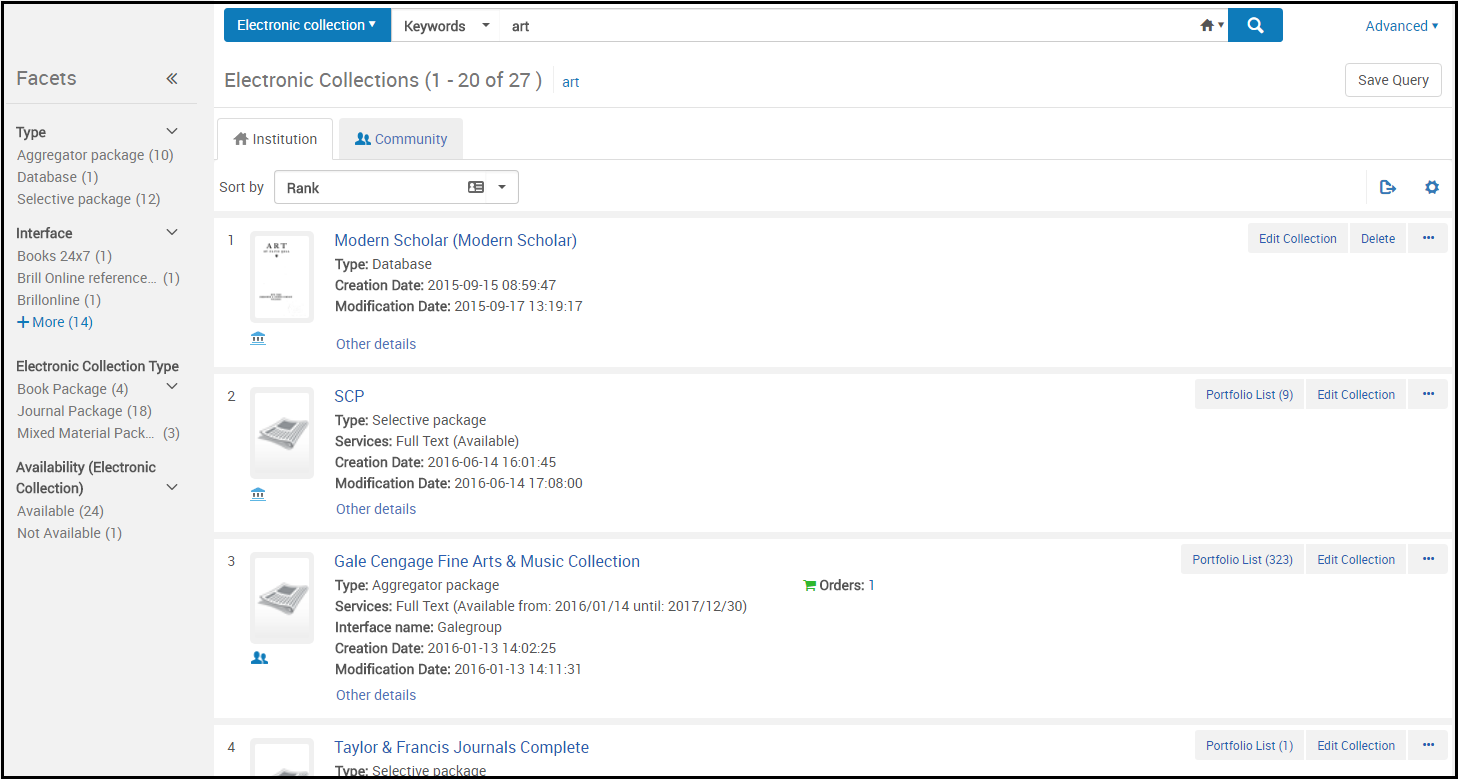
Task: Filter by Books 24x7 (1) interface
Action: click(64, 256)
